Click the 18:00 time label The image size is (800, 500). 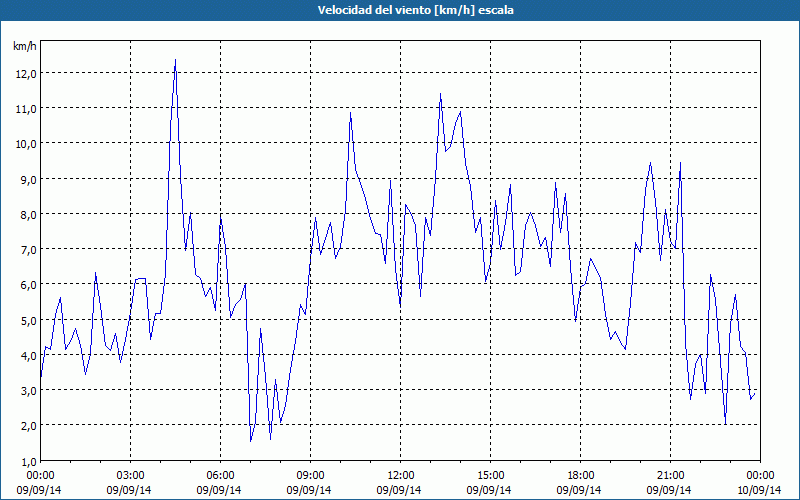pyautogui.click(x=581, y=476)
